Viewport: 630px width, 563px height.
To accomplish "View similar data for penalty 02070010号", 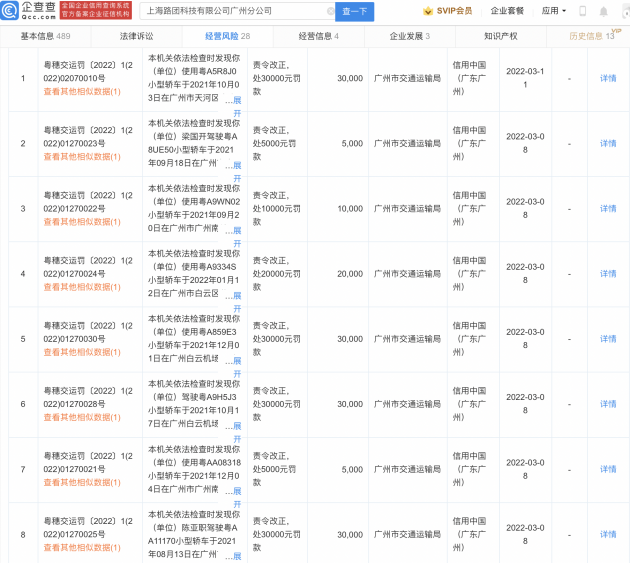I will click(x=82, y=92).
